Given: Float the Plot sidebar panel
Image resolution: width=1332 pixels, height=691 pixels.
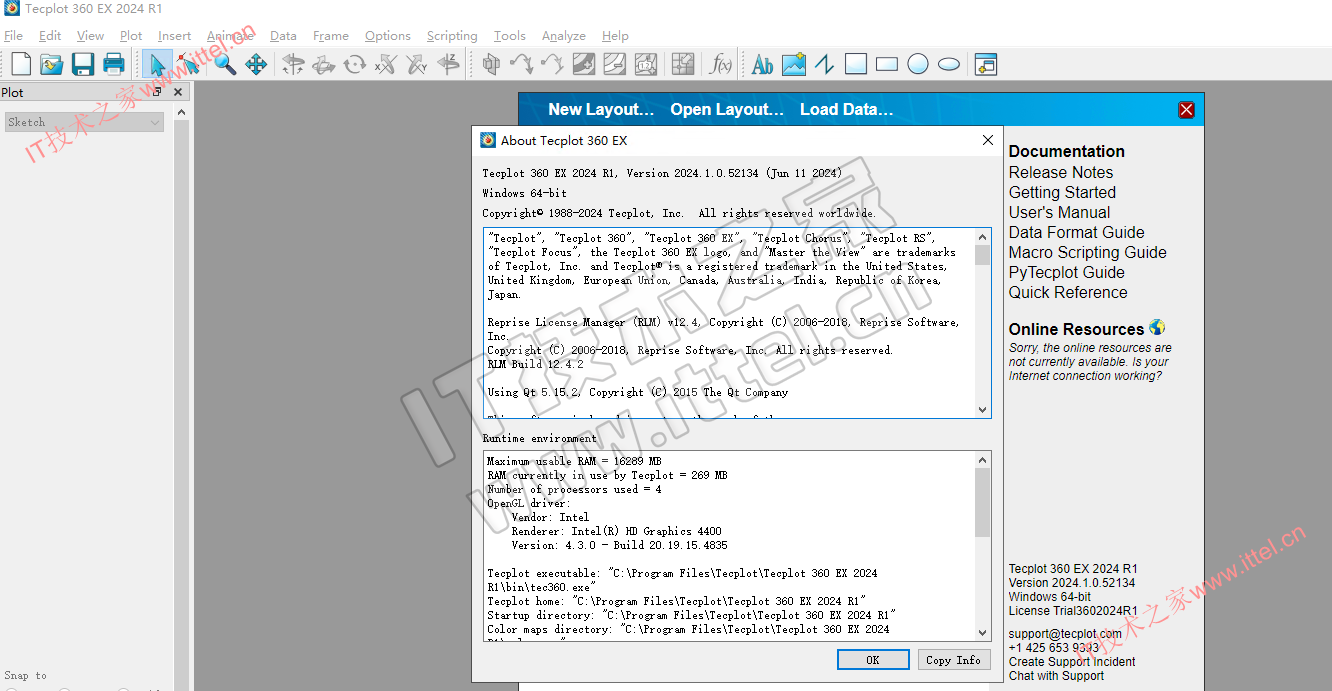Looking at the screenshot, I should (x=157, y=92).
